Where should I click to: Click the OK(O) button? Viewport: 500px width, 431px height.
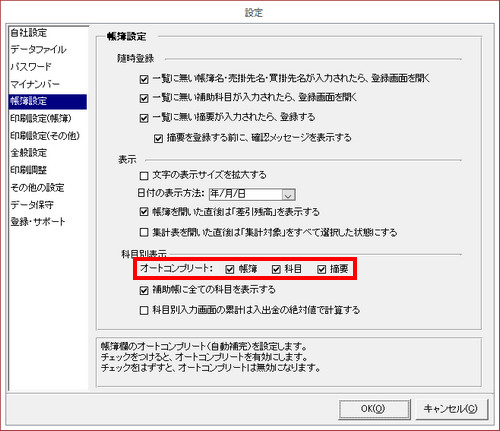point(374,409)
